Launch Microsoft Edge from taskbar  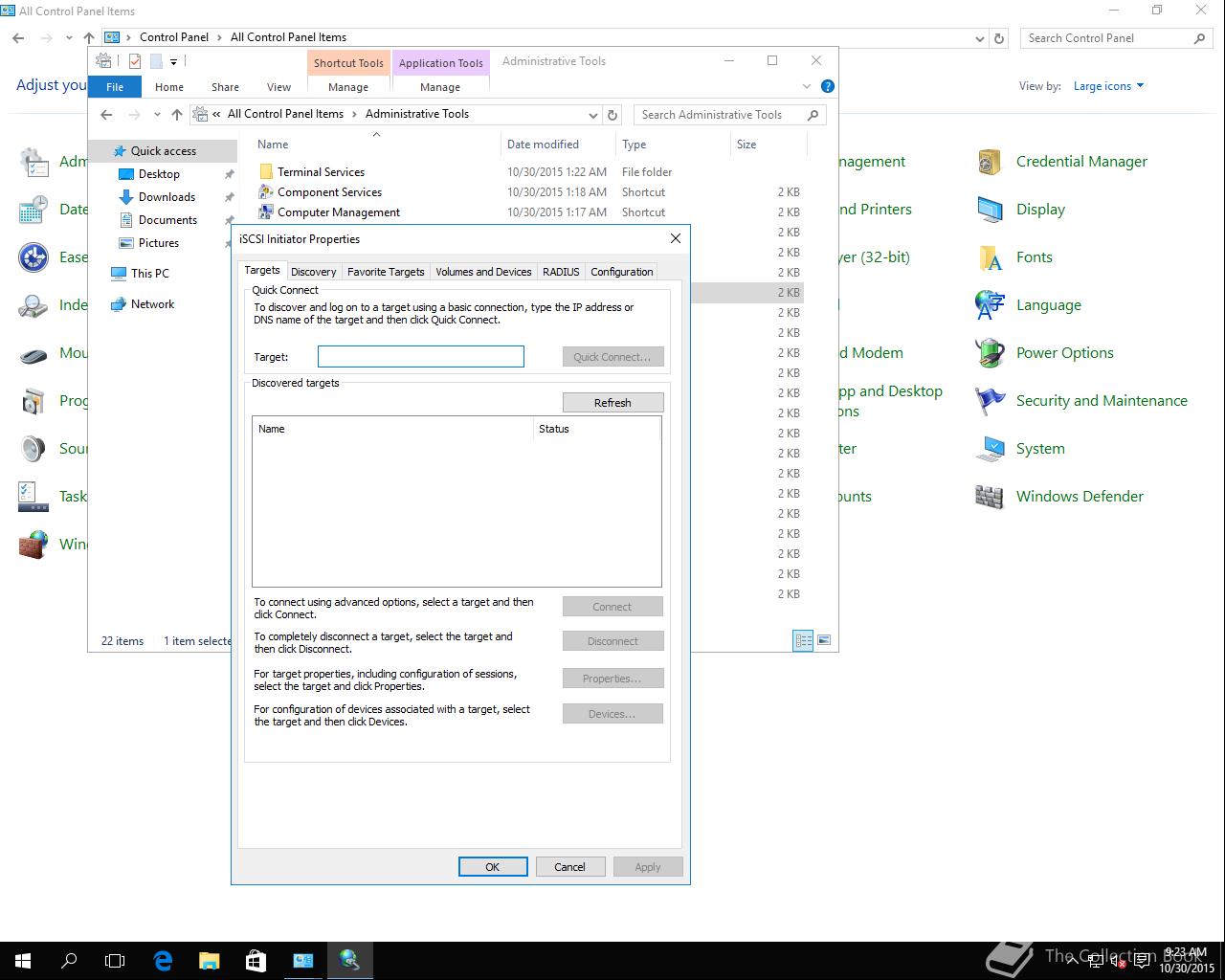click(x=163, y=960)
